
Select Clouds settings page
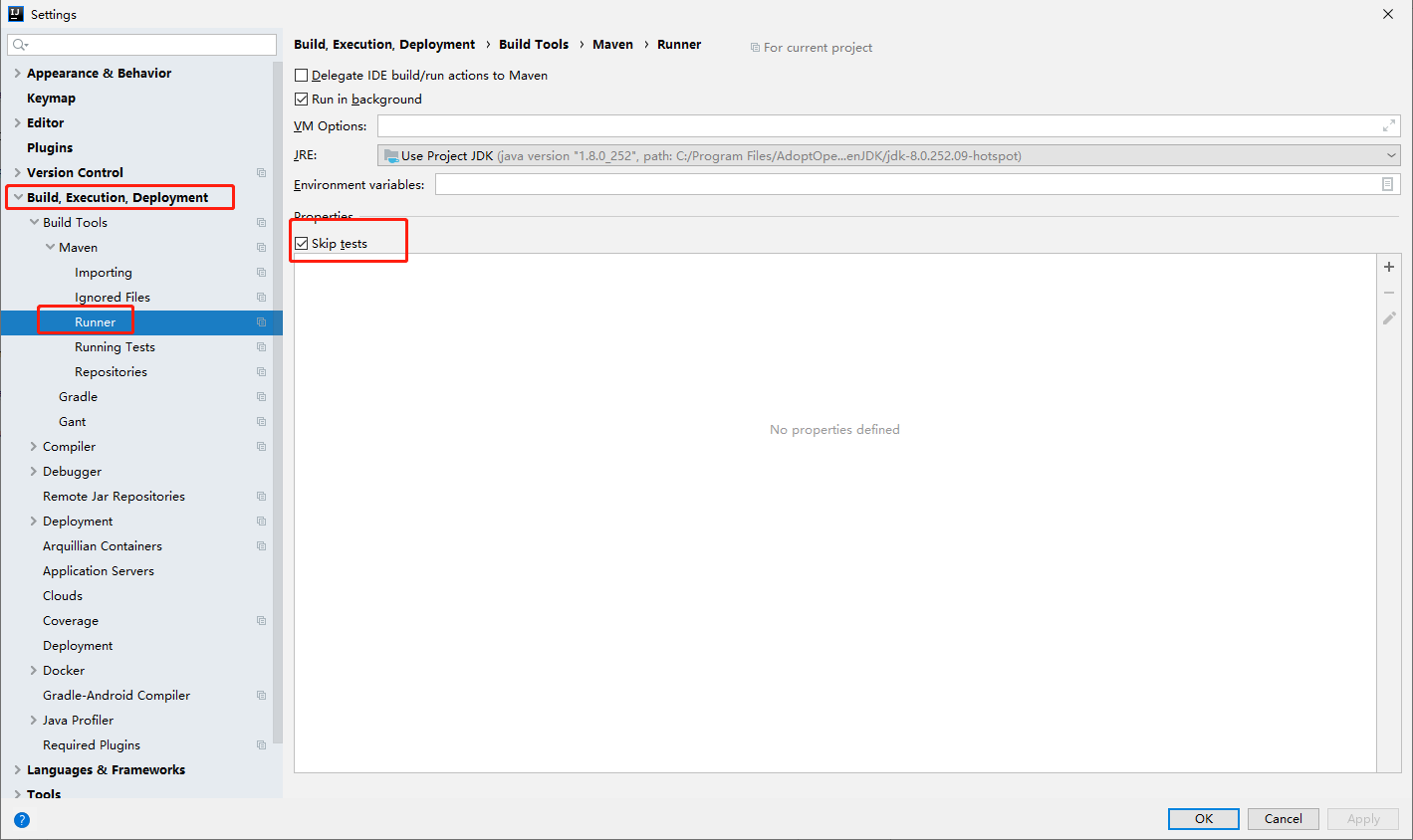click(x=63, y=596)
